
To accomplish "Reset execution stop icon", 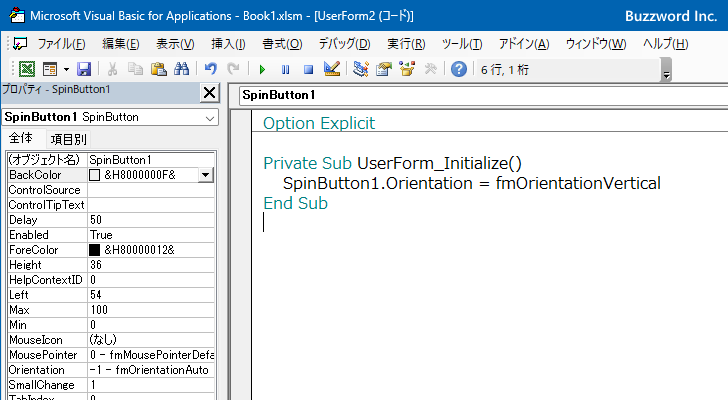I will [308, 70].
